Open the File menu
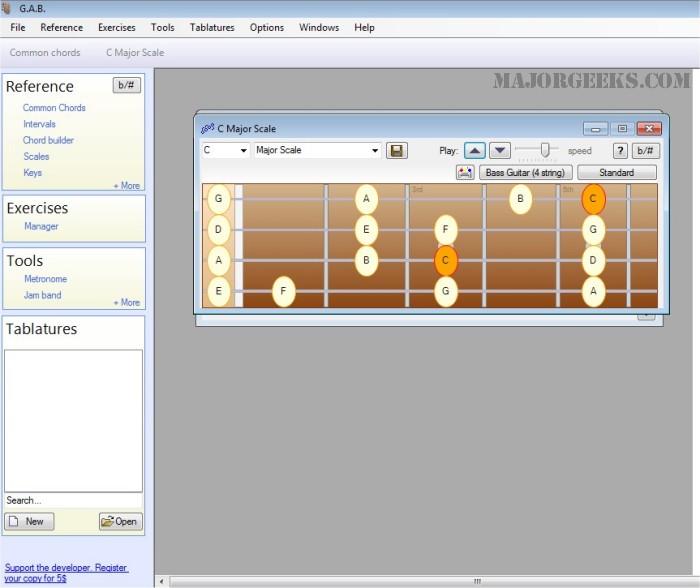The width and height of the screenshot is (700, 588). [18, 28]
